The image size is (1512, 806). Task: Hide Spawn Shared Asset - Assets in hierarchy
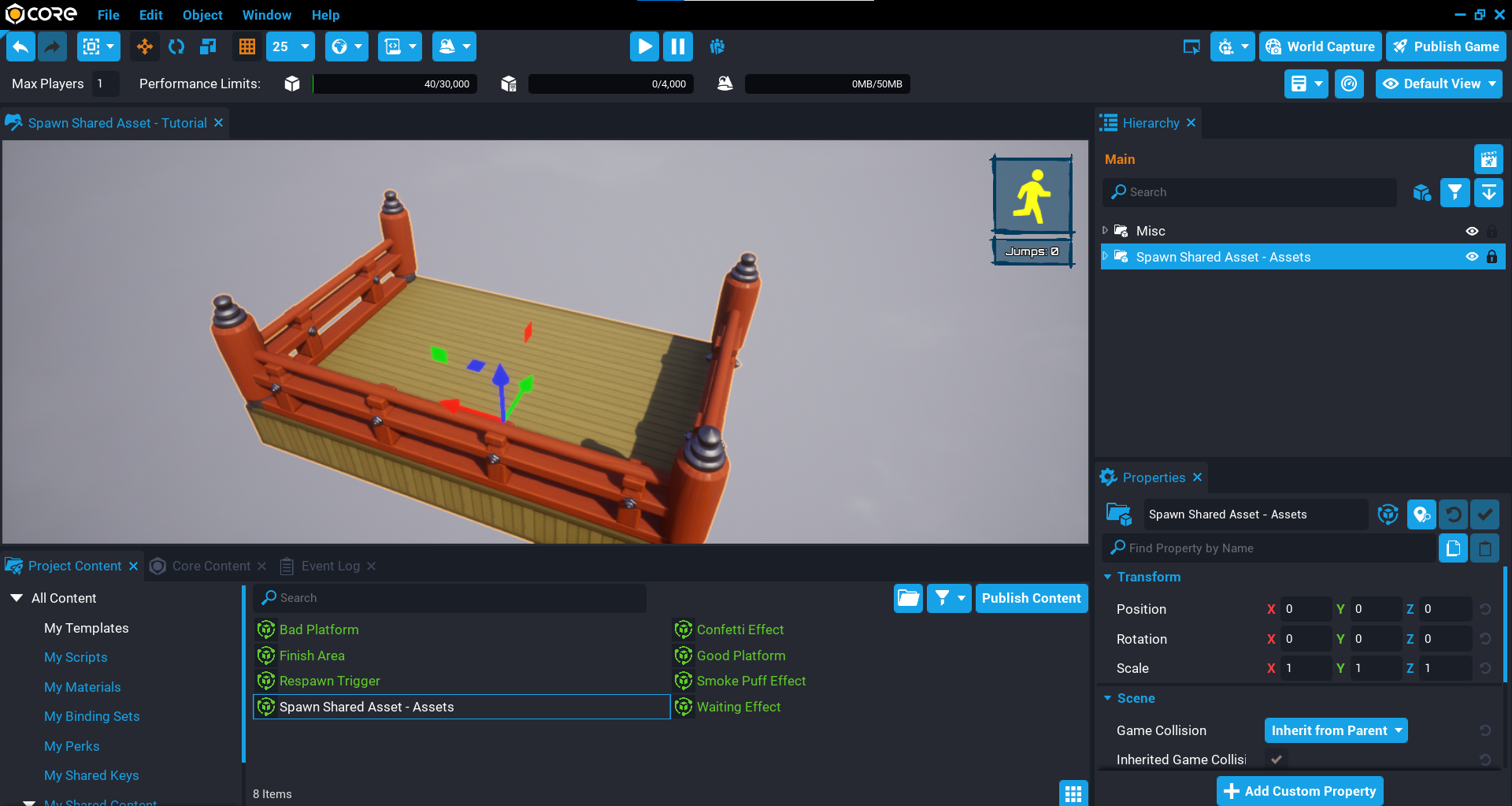point(1471,257)
